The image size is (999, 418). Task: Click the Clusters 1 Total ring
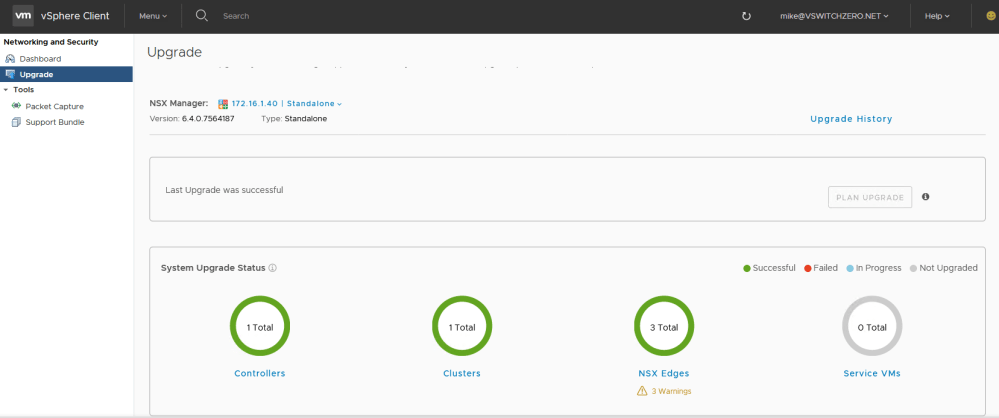462,327
